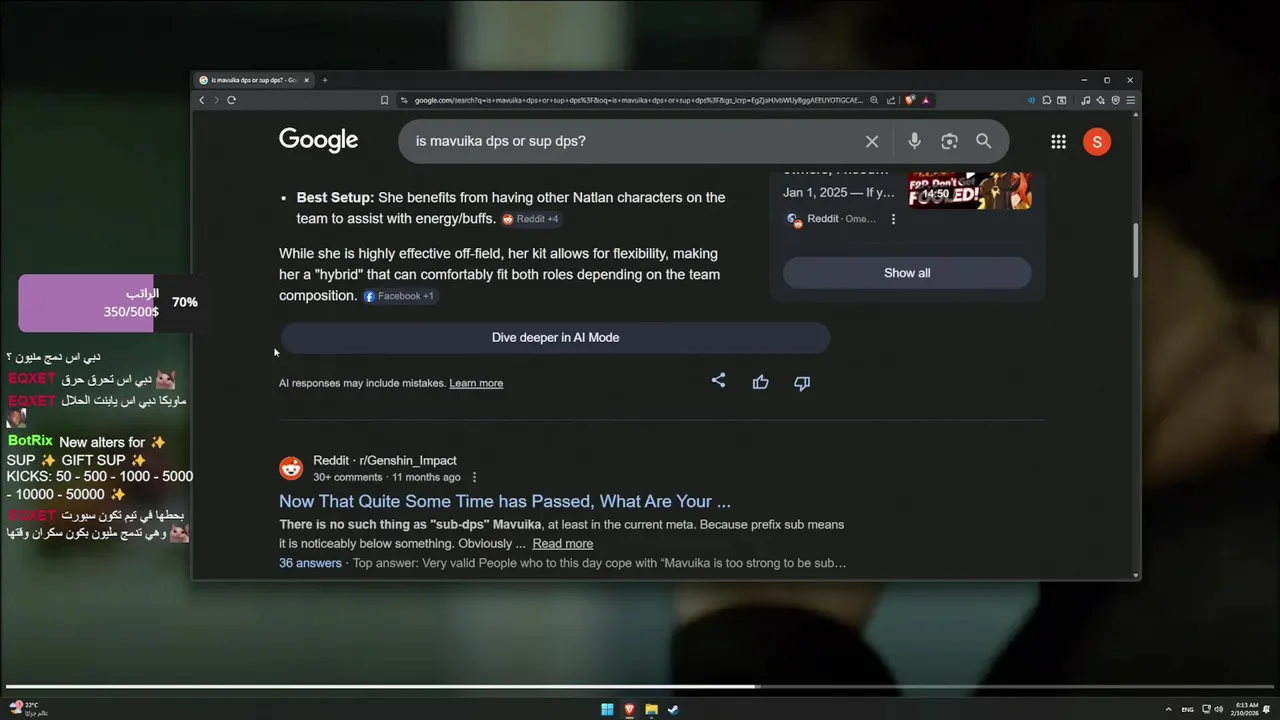Image resolution: width=1280 pixels, height=720 pixels.
Task: Click the 'Facebook +1' source chip
Action: coord(399,296)
